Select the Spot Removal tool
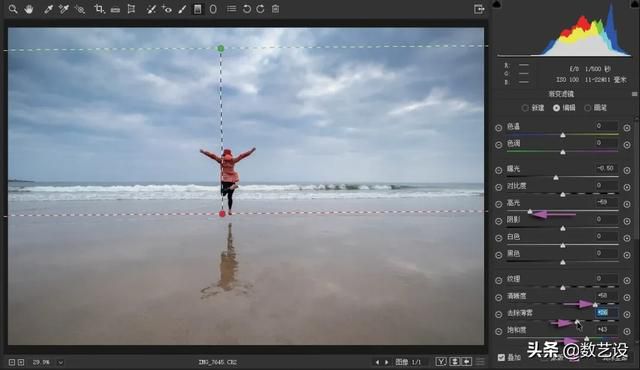 pyautogui.click(x=151, y=9)
